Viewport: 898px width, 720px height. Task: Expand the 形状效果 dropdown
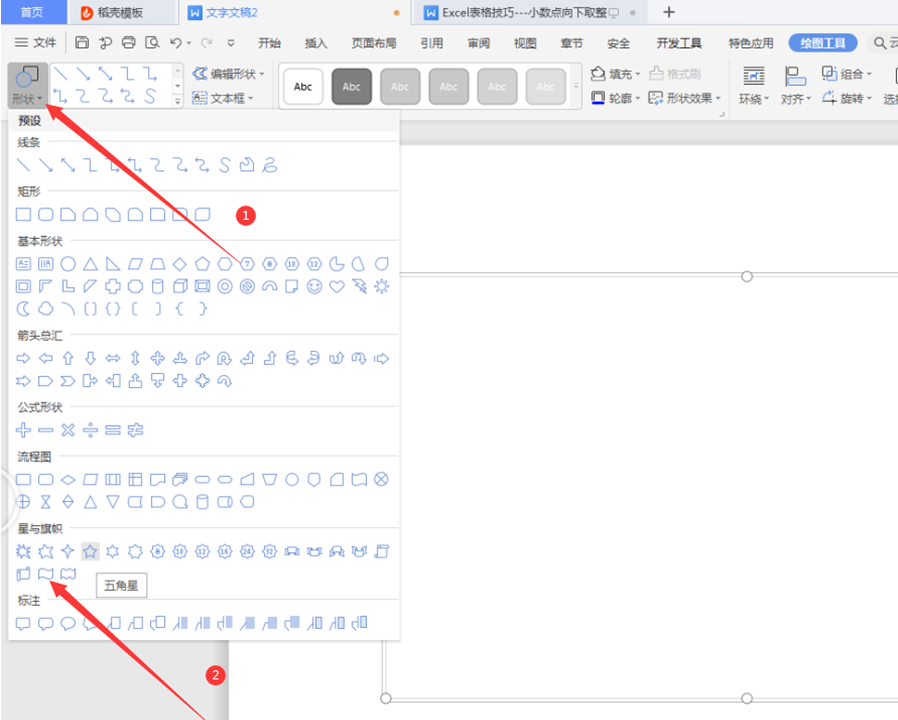[685, 98]
